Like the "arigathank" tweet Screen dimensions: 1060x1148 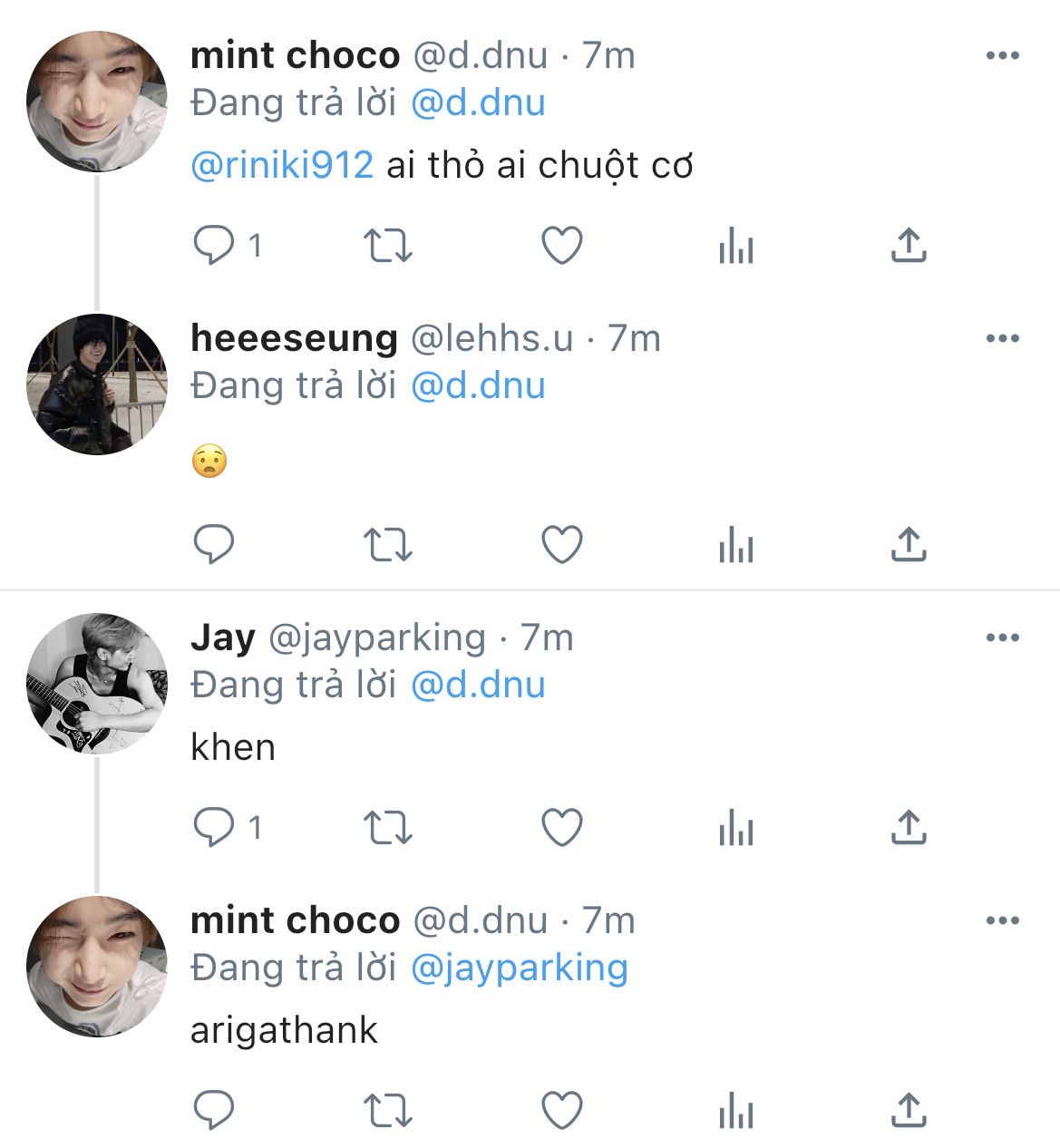click(561, 1110)
